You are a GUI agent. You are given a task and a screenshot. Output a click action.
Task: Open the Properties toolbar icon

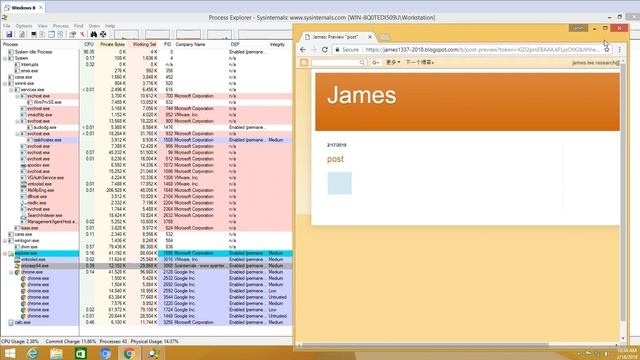coord(73,35)
